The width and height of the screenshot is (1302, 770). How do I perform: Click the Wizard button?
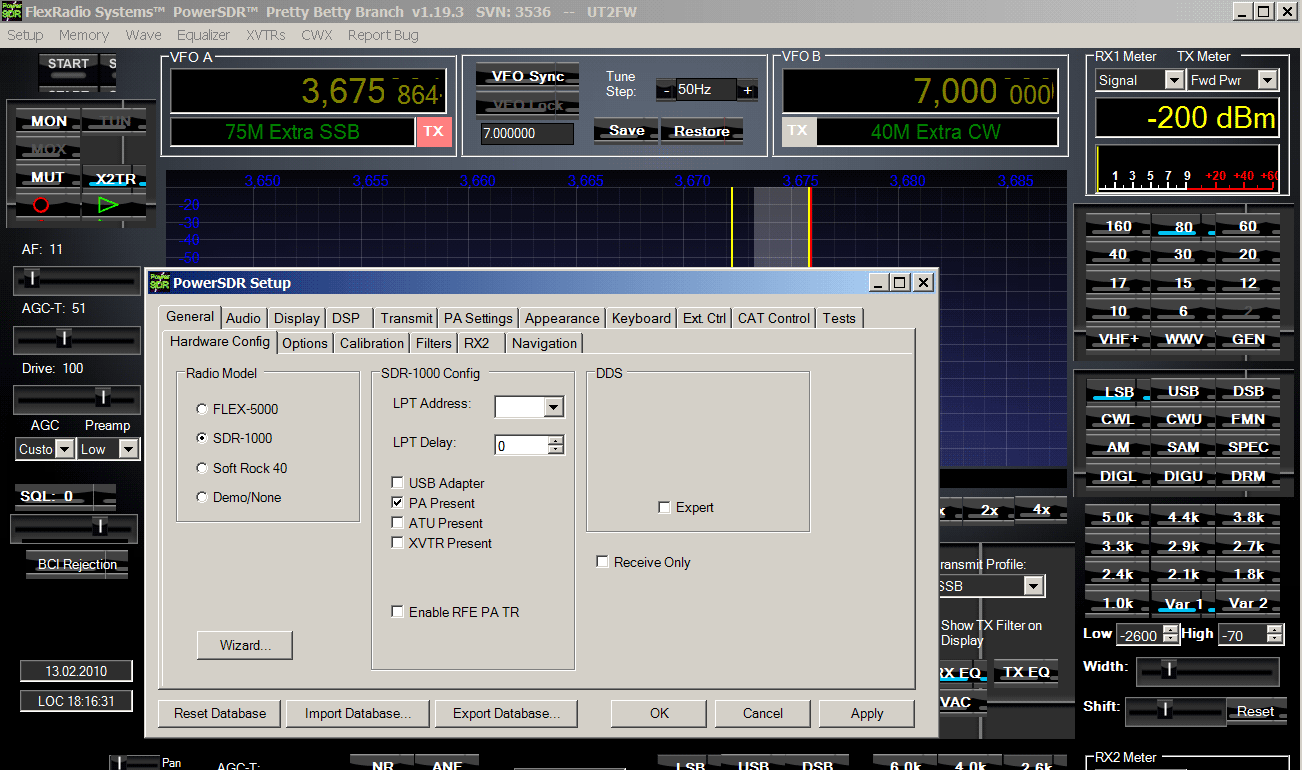(245, 645)
